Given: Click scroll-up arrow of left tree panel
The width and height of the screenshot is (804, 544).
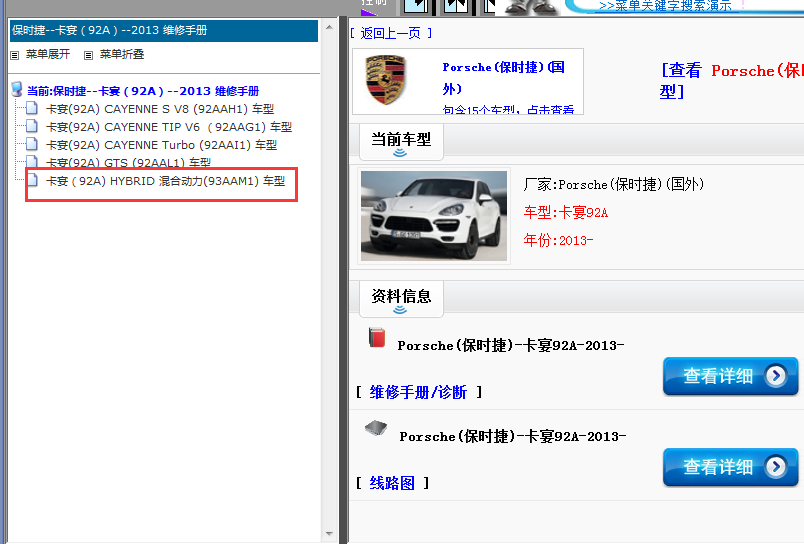Looking at the screenshot, I should point(329,27).
